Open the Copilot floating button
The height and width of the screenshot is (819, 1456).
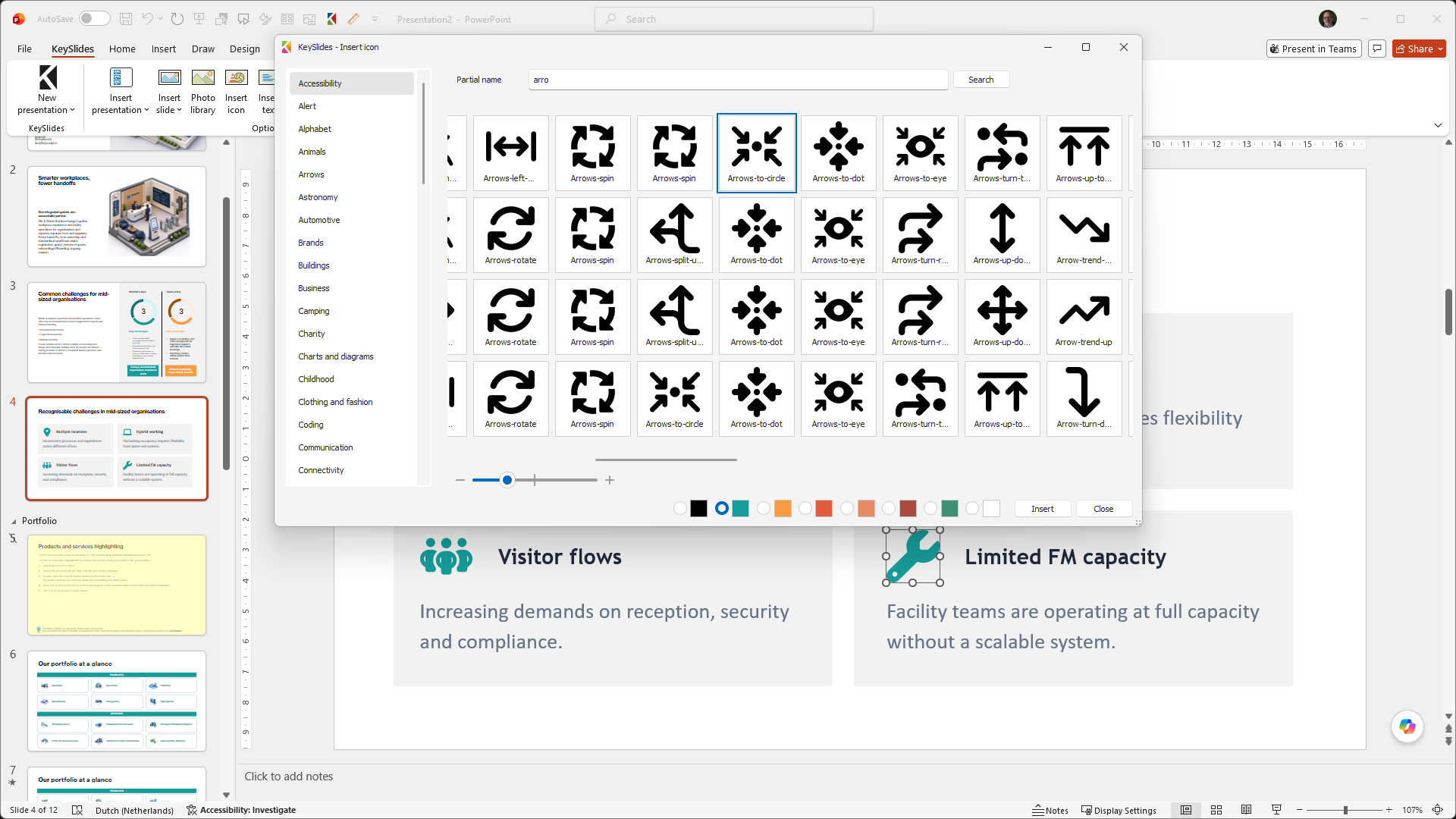tap(1407, 726)
